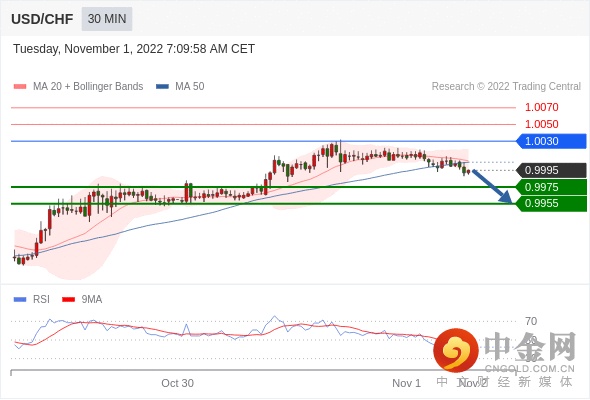This screenshot has width=590, height=400.
Task: Click the RSI legend label
Action: 41,300
